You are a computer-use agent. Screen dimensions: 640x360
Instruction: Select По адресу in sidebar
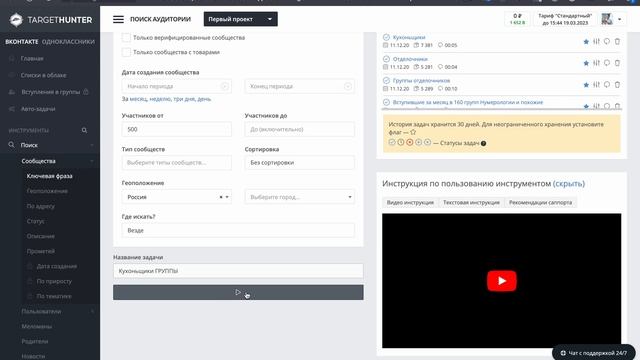tap(40, 206)
